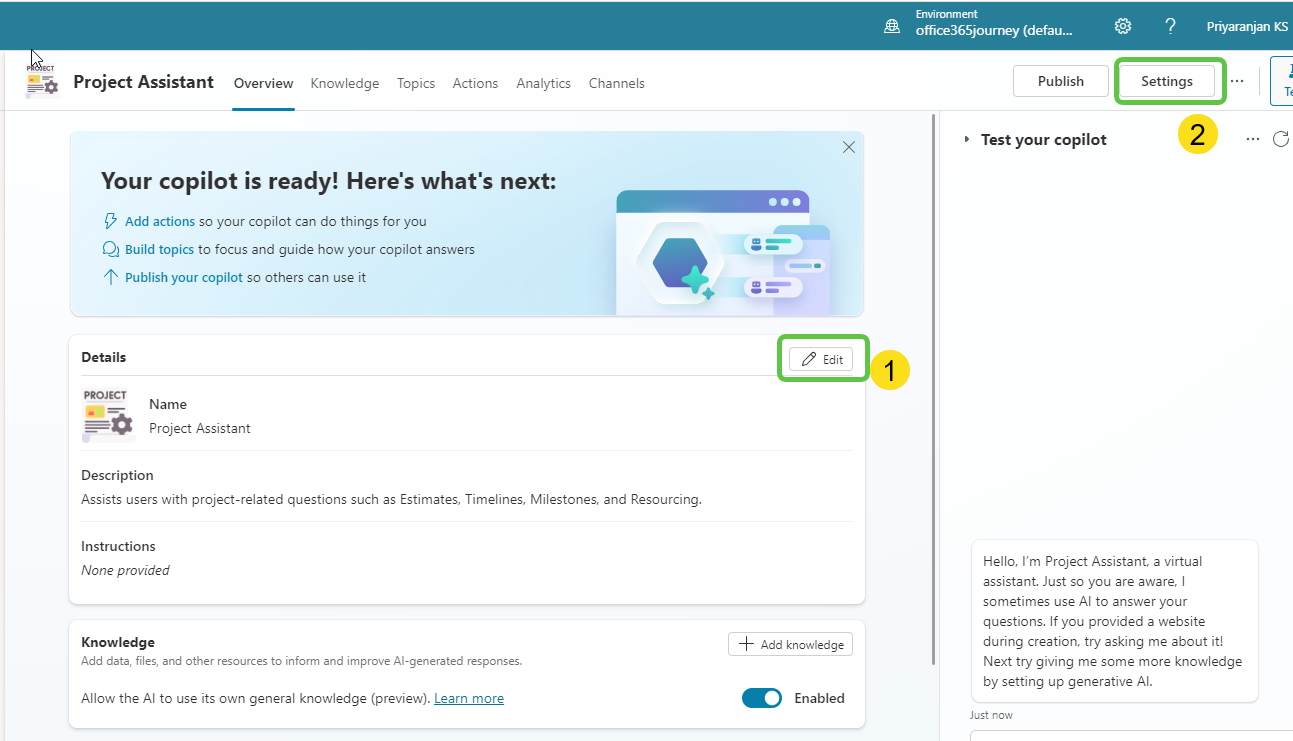Open the Learn more link
Image resolution: width=1293 pixels, height=741 pixels.
pos(468,698)
